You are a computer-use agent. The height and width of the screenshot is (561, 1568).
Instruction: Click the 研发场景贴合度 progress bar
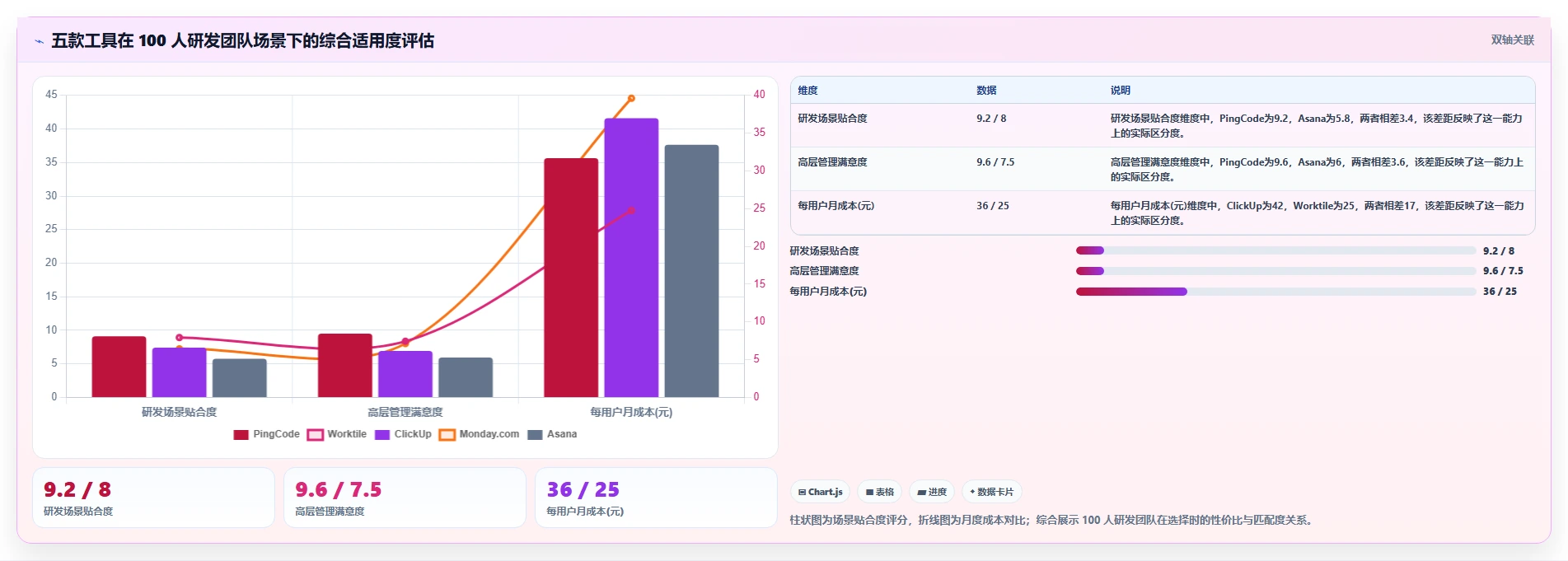(x=1275, y=250)
